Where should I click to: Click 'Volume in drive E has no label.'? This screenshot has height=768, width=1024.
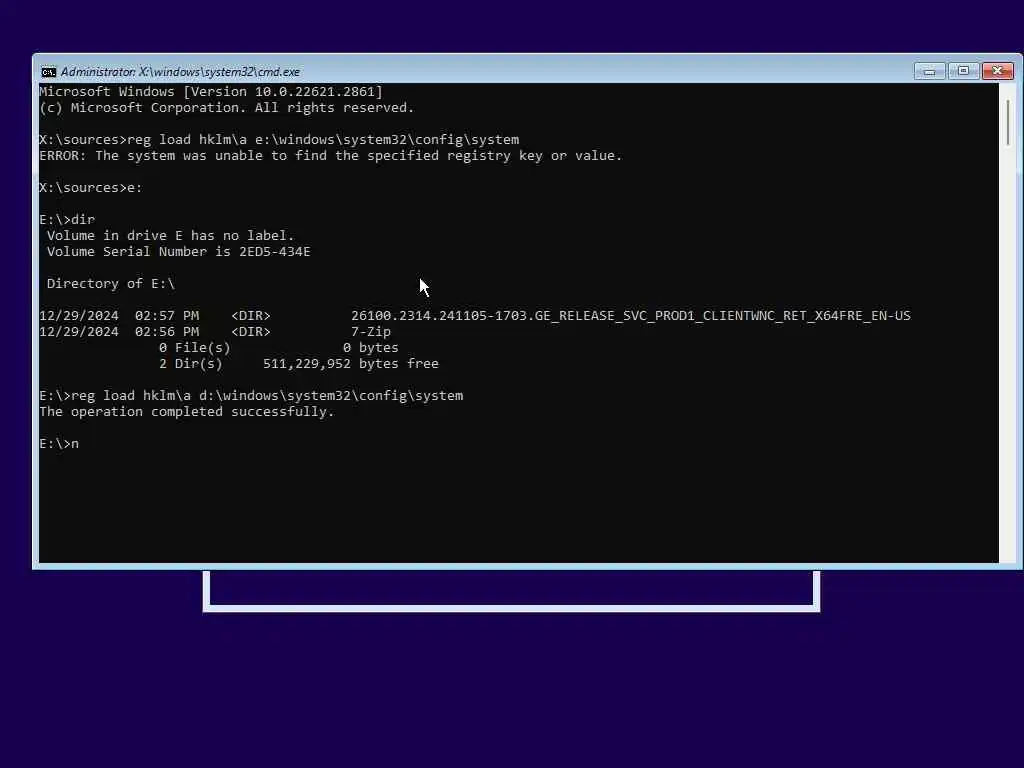[x=170, y=236]
